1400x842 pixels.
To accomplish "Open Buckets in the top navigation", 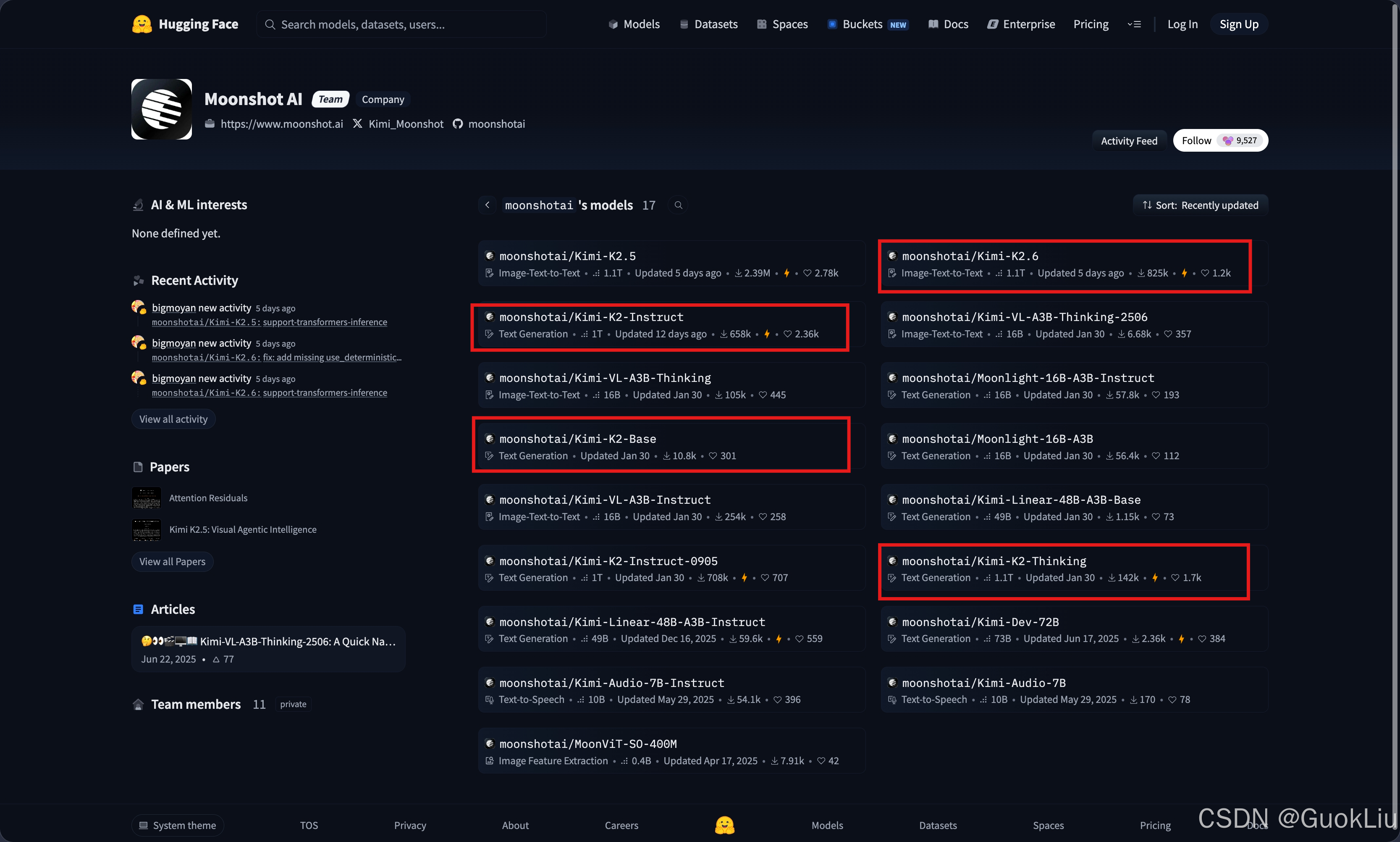I will click(x=868, y=24).
